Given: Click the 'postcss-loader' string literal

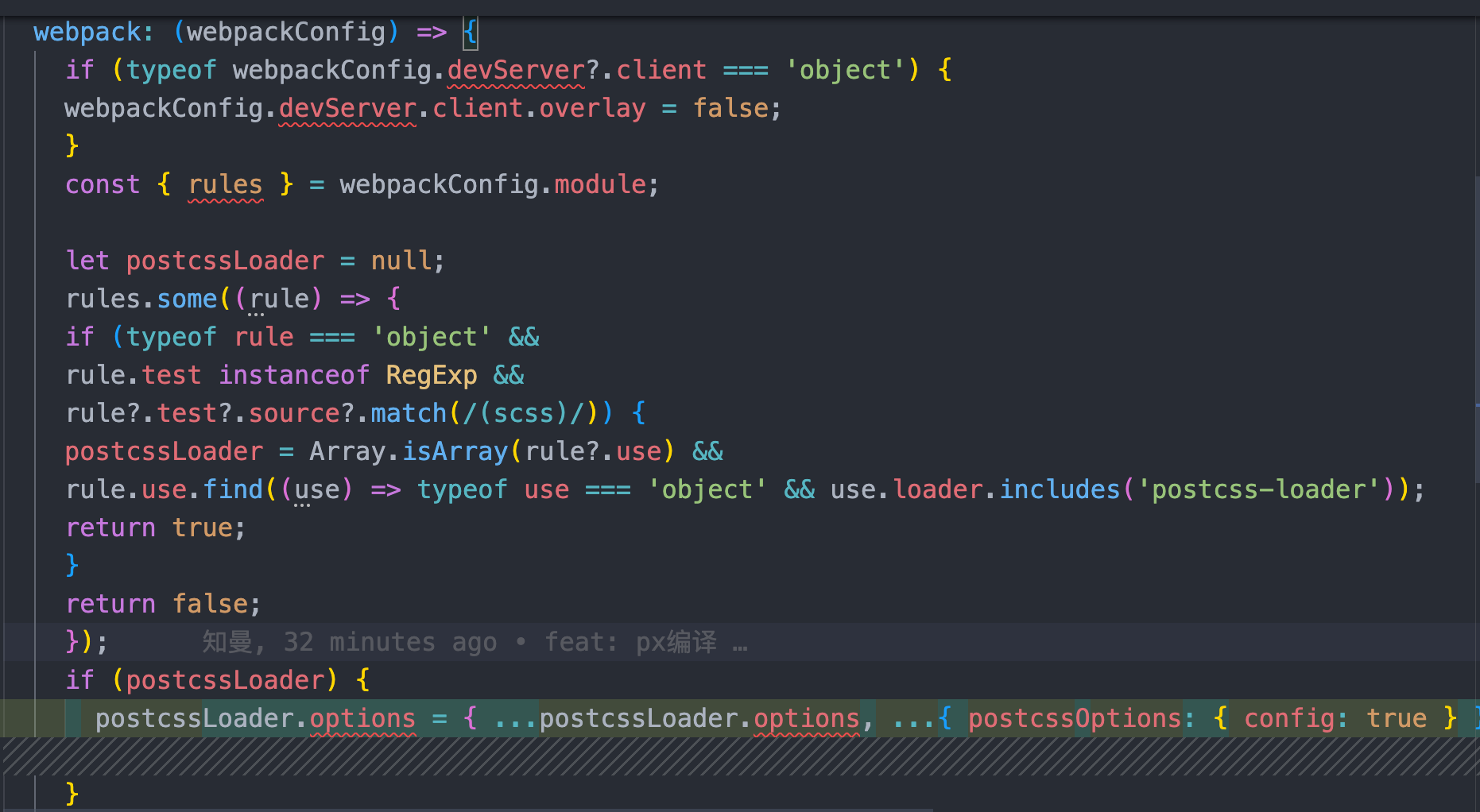Looking at the screenshot, I should [1259, 489].
